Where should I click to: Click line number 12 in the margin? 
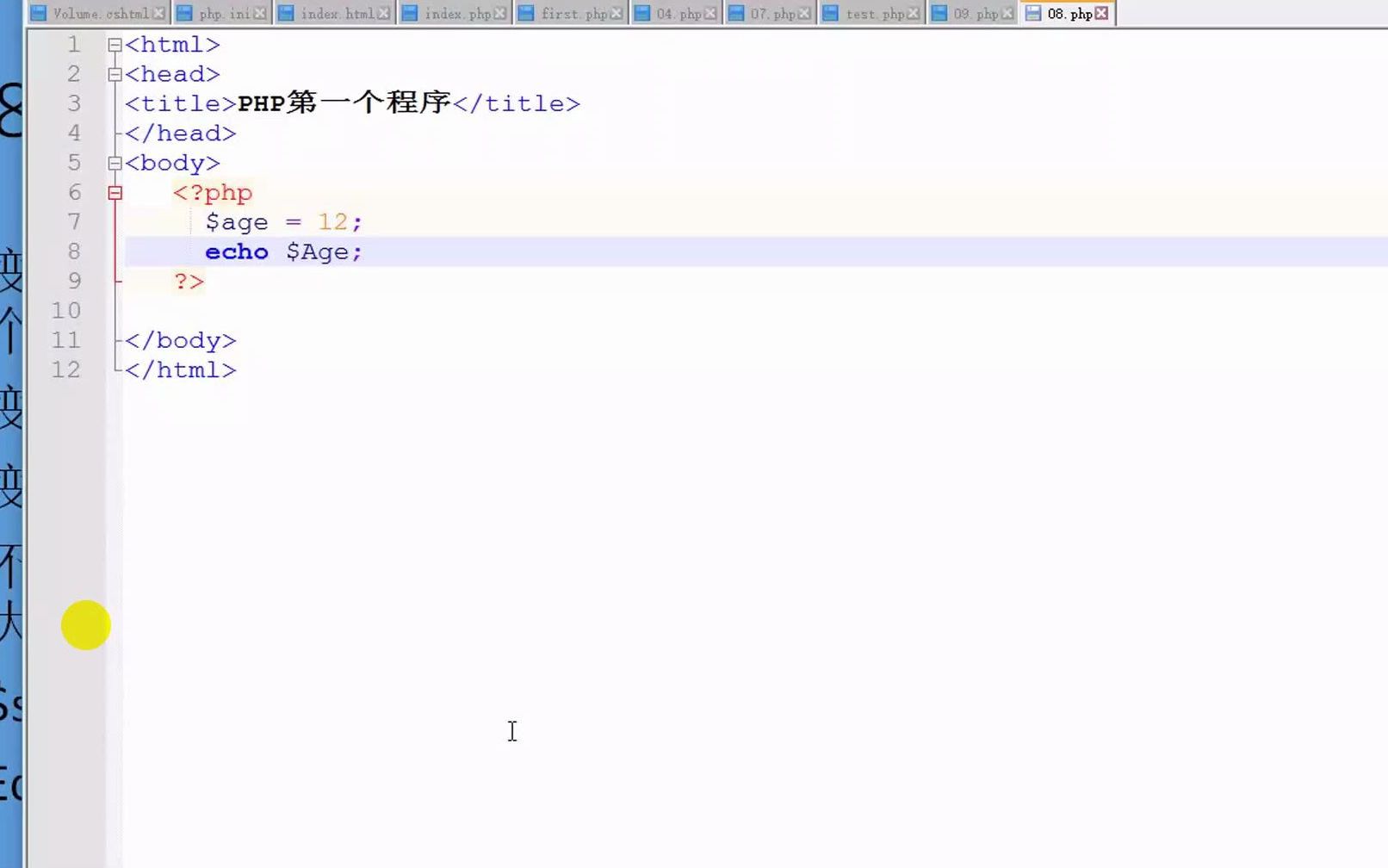(x=66, y=369)
